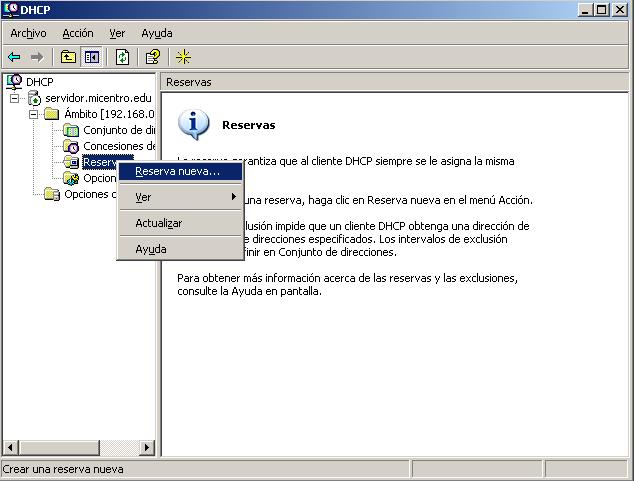Toggle the show/hide console tree icon

(92, 57)
